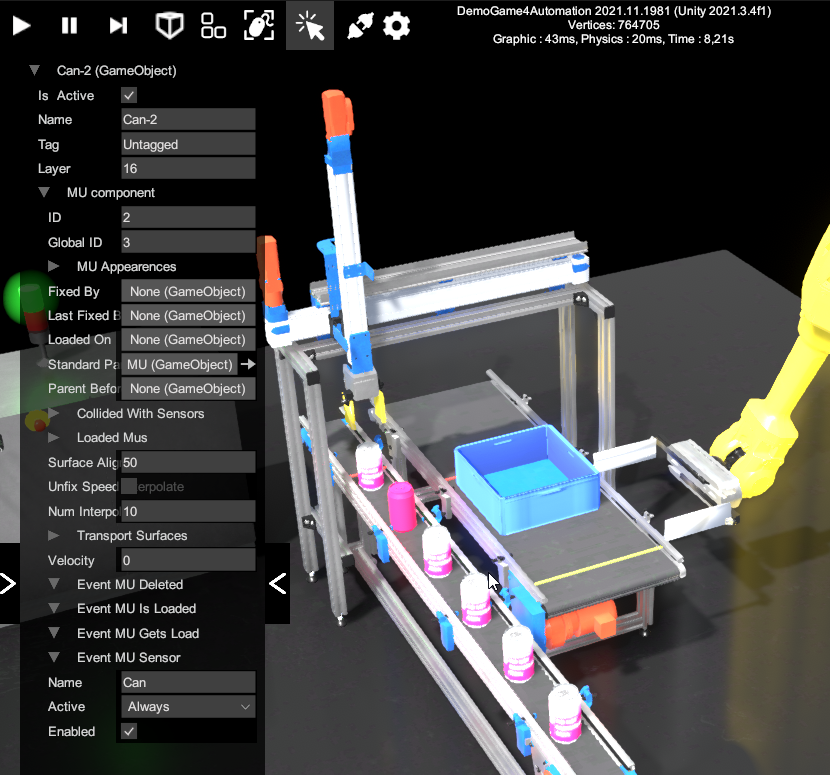The image size is (830, 775).
Task: Toggle the object selection cursor tool
Action: click(x=310, y=26)
